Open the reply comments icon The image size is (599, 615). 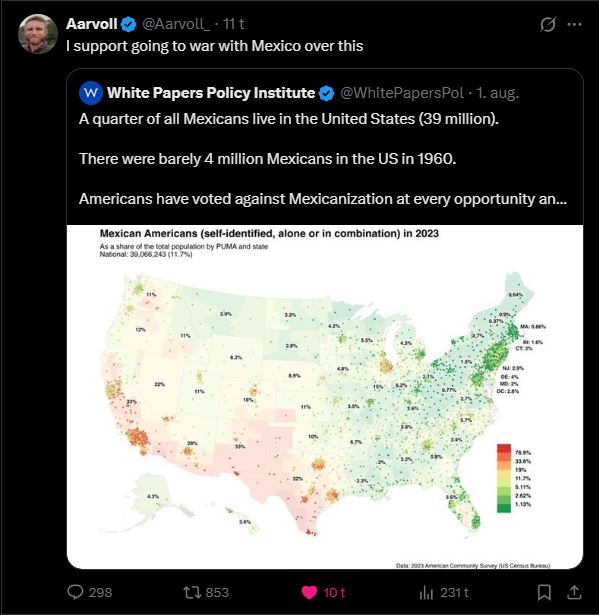click(75, 592)
